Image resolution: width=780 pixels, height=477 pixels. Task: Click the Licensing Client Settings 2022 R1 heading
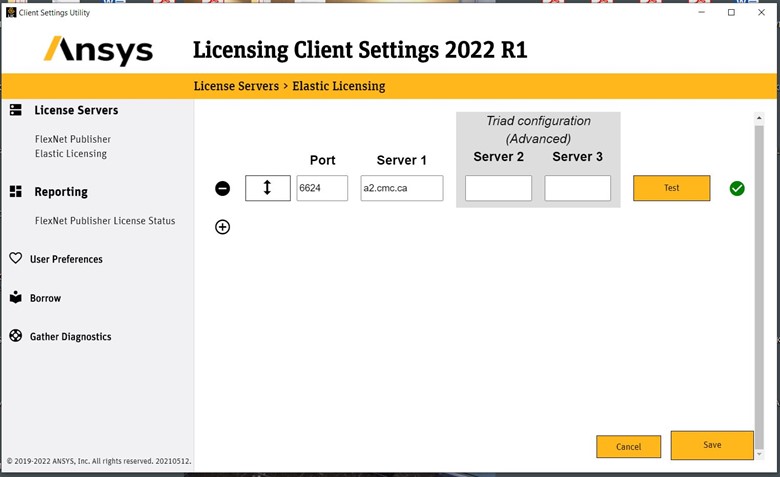click(x=360, y=50)
